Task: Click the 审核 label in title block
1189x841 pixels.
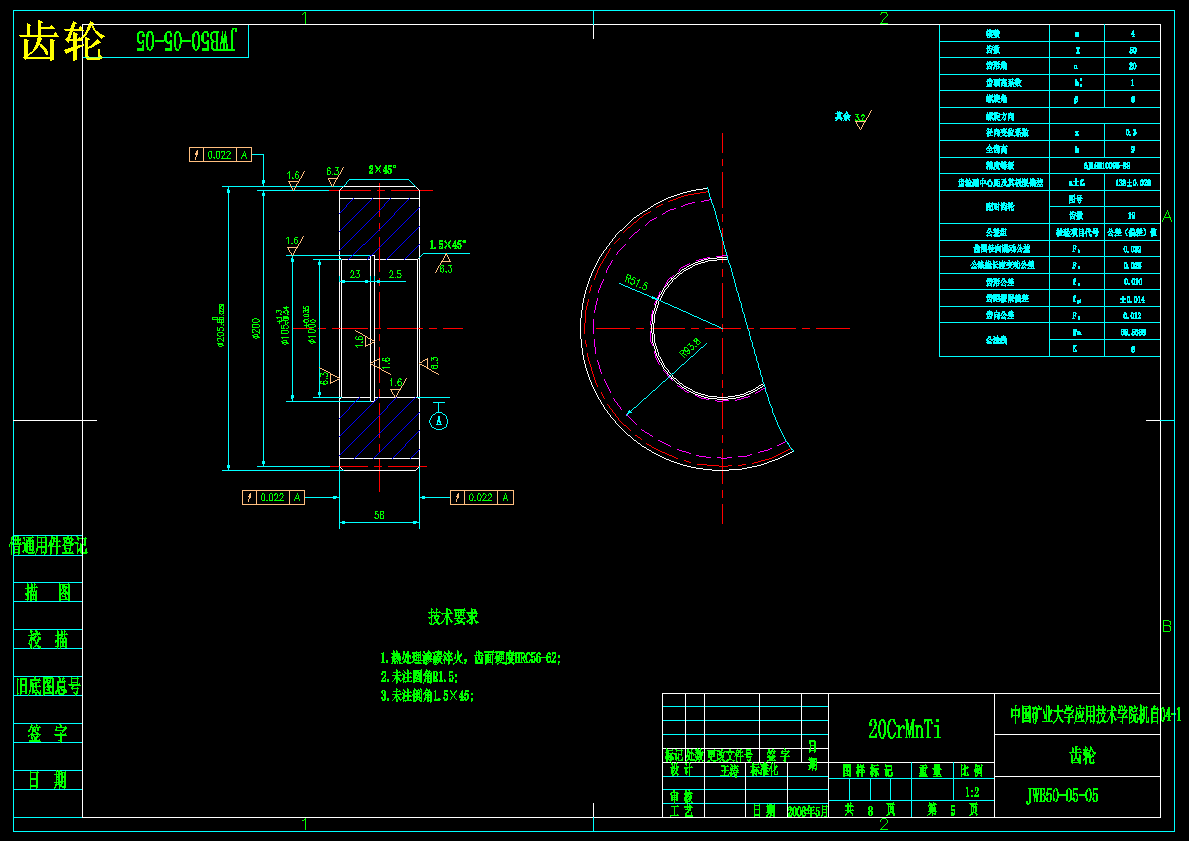Action: point(681,796)
